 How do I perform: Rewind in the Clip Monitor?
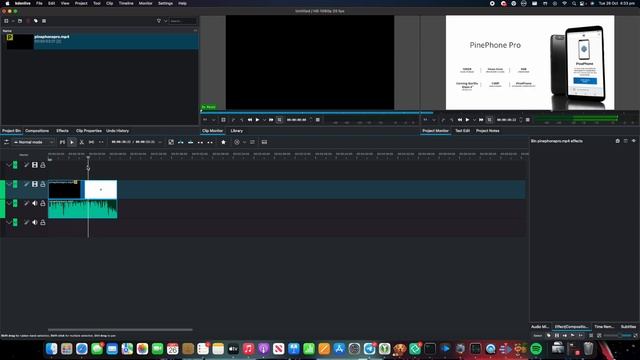pos(250,120)
